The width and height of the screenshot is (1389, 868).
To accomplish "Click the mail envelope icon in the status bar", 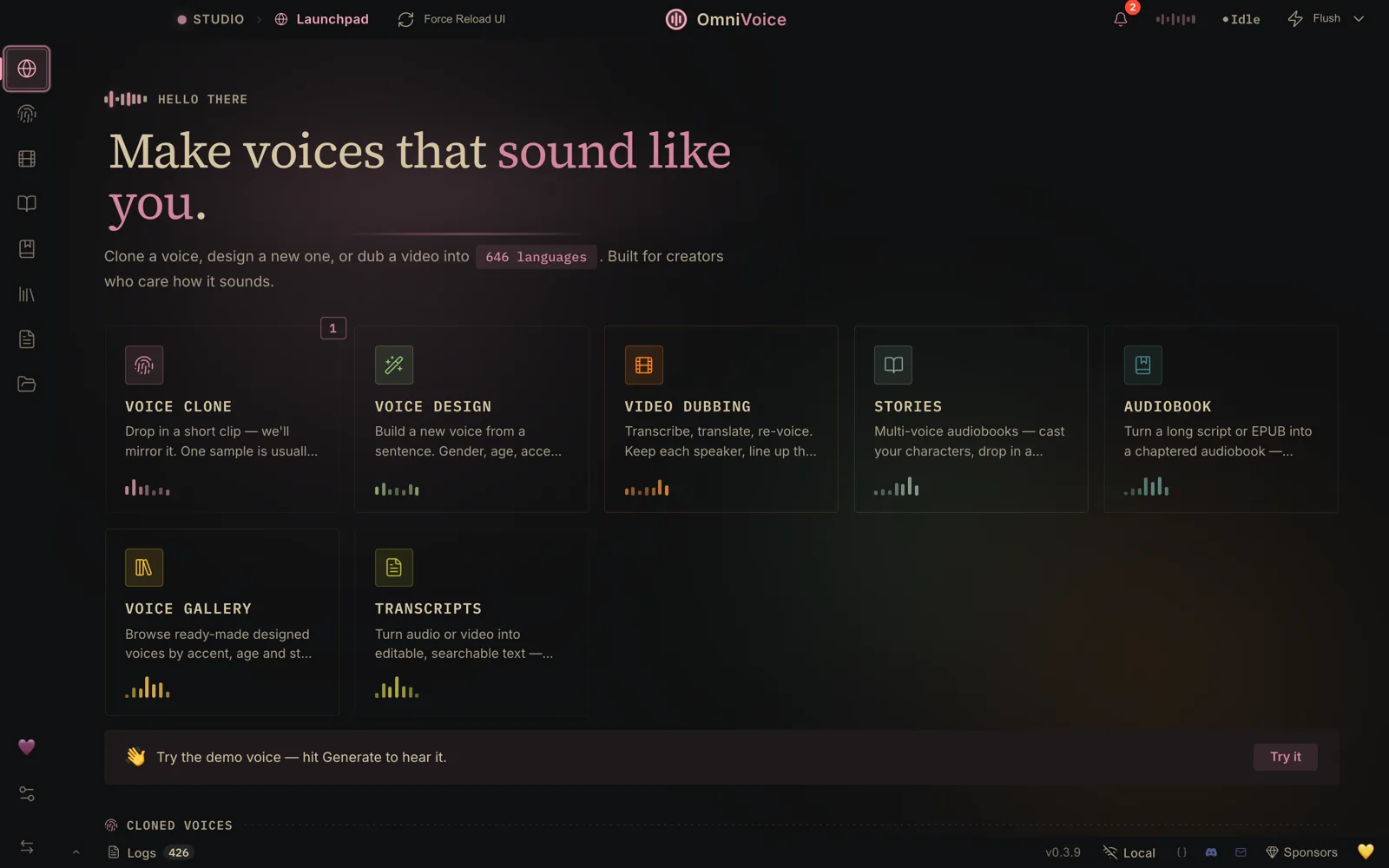I will pyautogui.click(x=1241, y=852).
